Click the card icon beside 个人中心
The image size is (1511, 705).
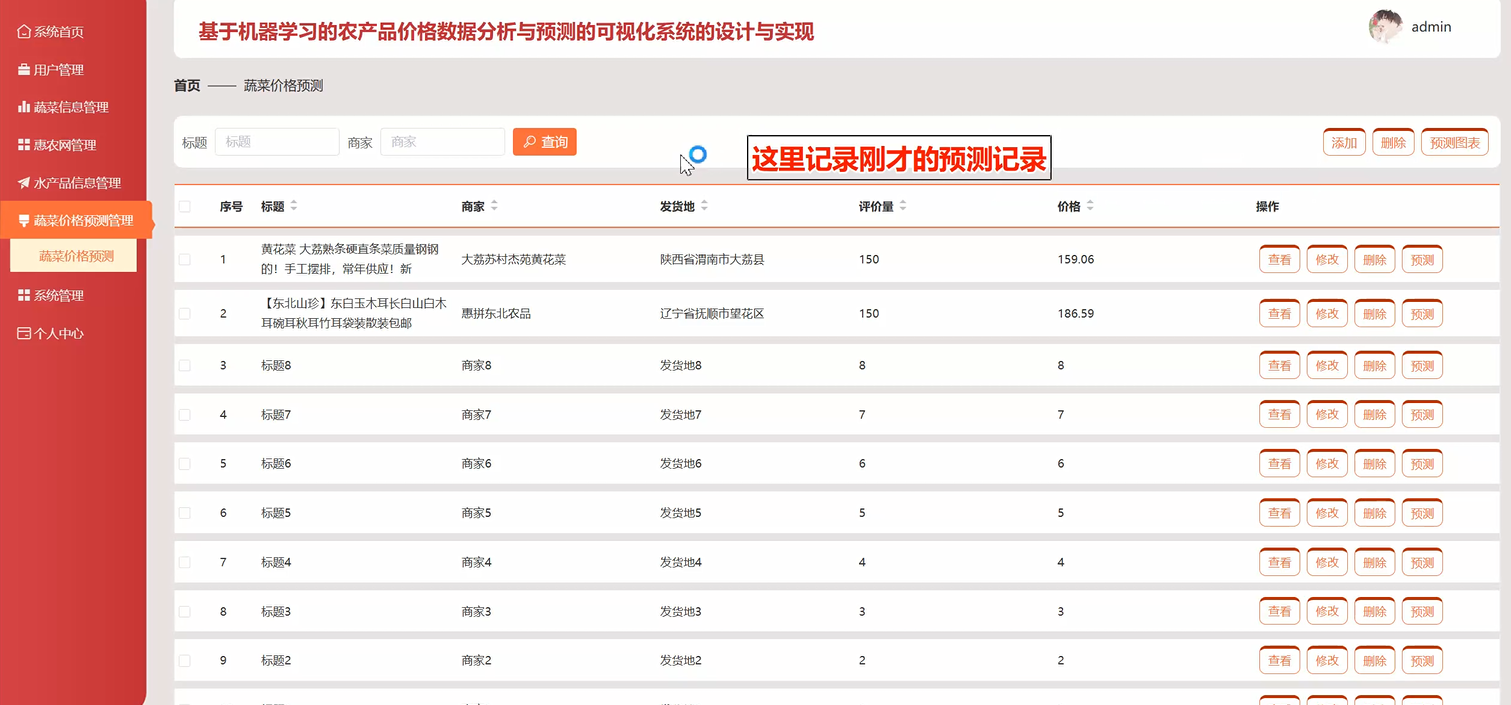24,334
